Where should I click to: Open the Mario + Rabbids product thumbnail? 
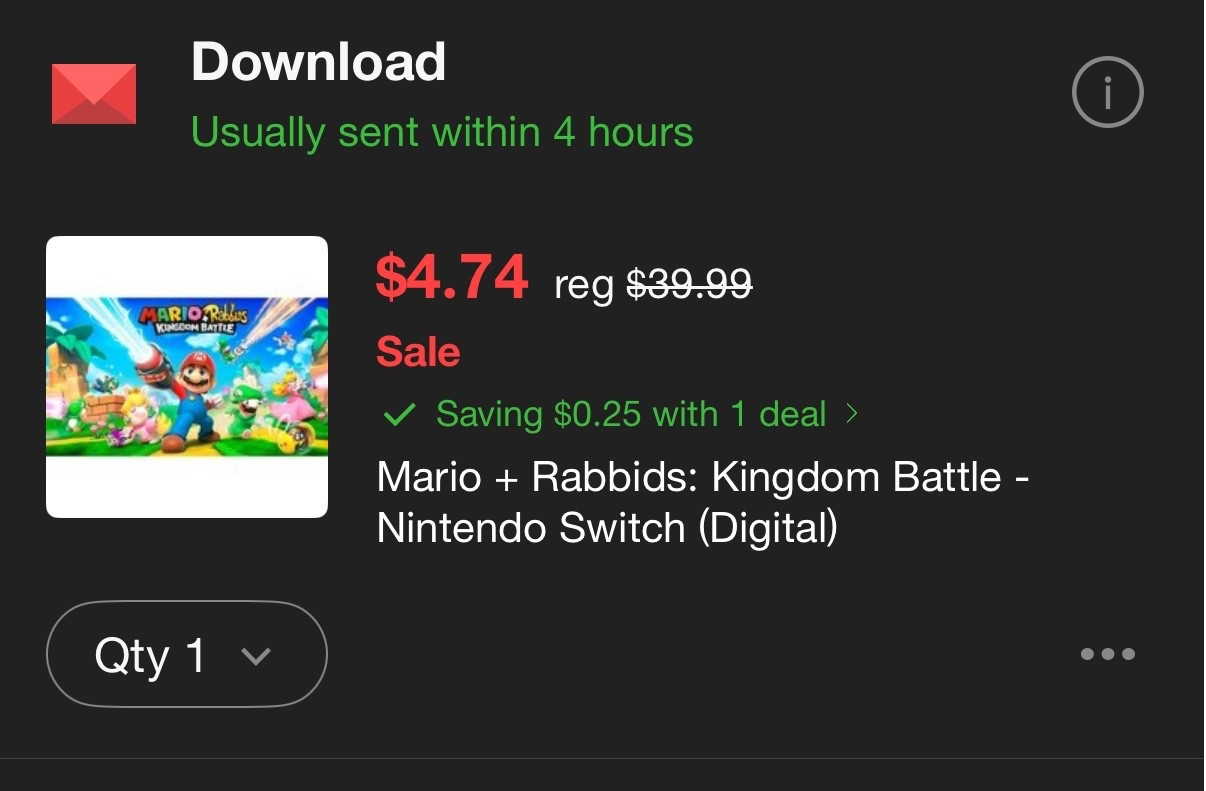187,377
